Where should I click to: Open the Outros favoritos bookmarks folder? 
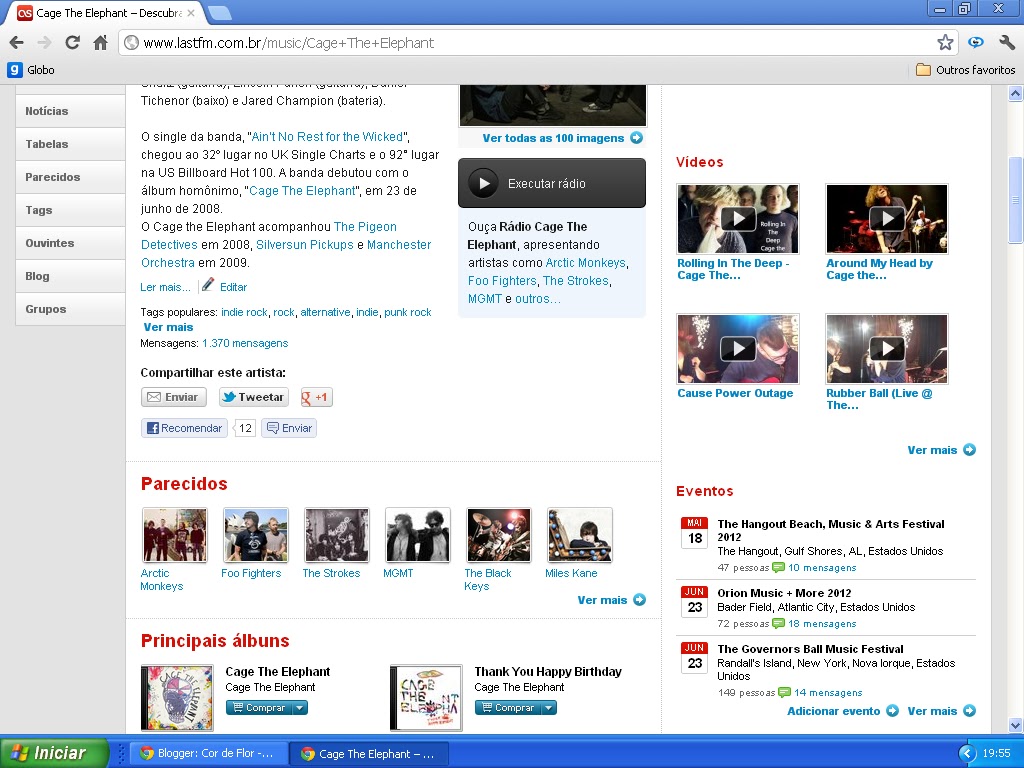966,70
